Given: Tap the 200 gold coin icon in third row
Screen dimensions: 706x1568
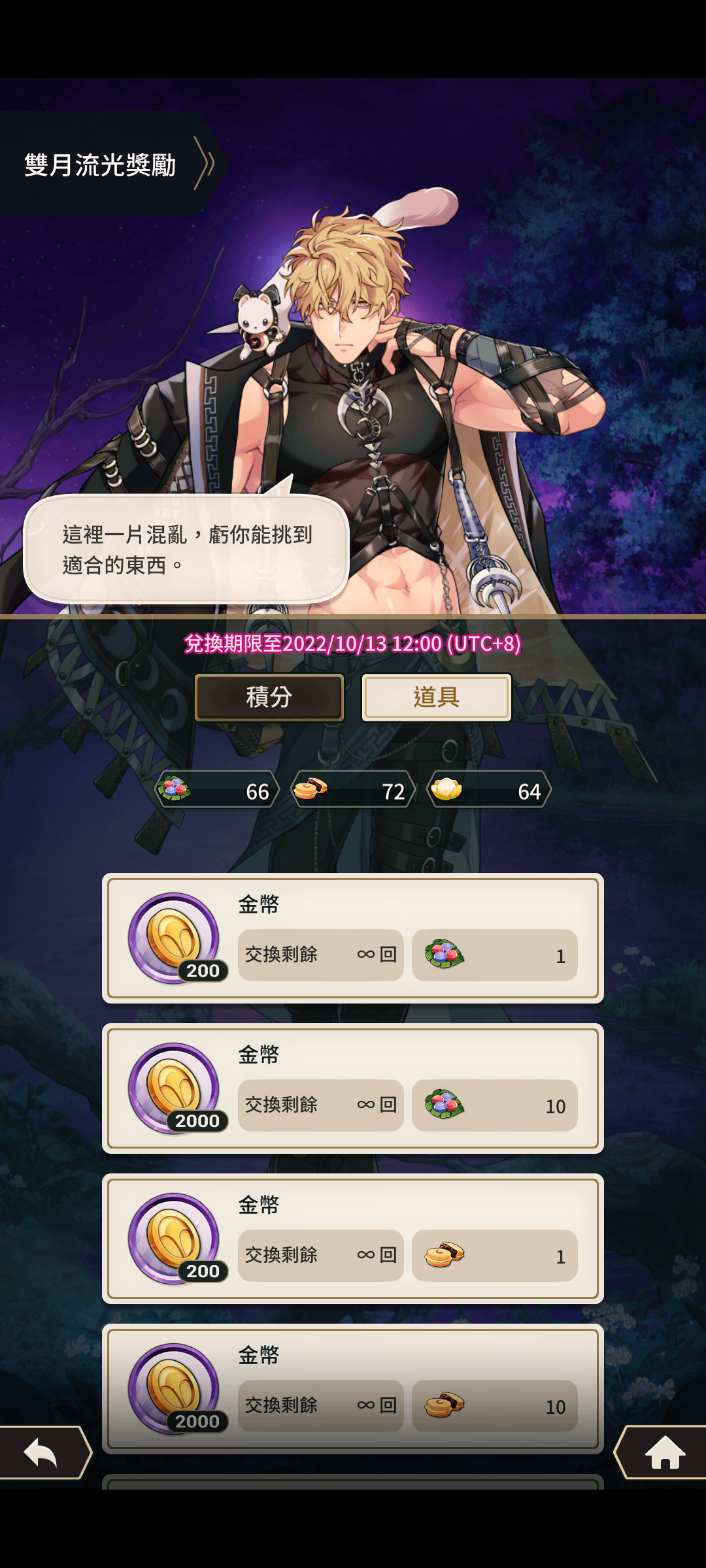Looking at the screenshot, I should click(175, 1239).
